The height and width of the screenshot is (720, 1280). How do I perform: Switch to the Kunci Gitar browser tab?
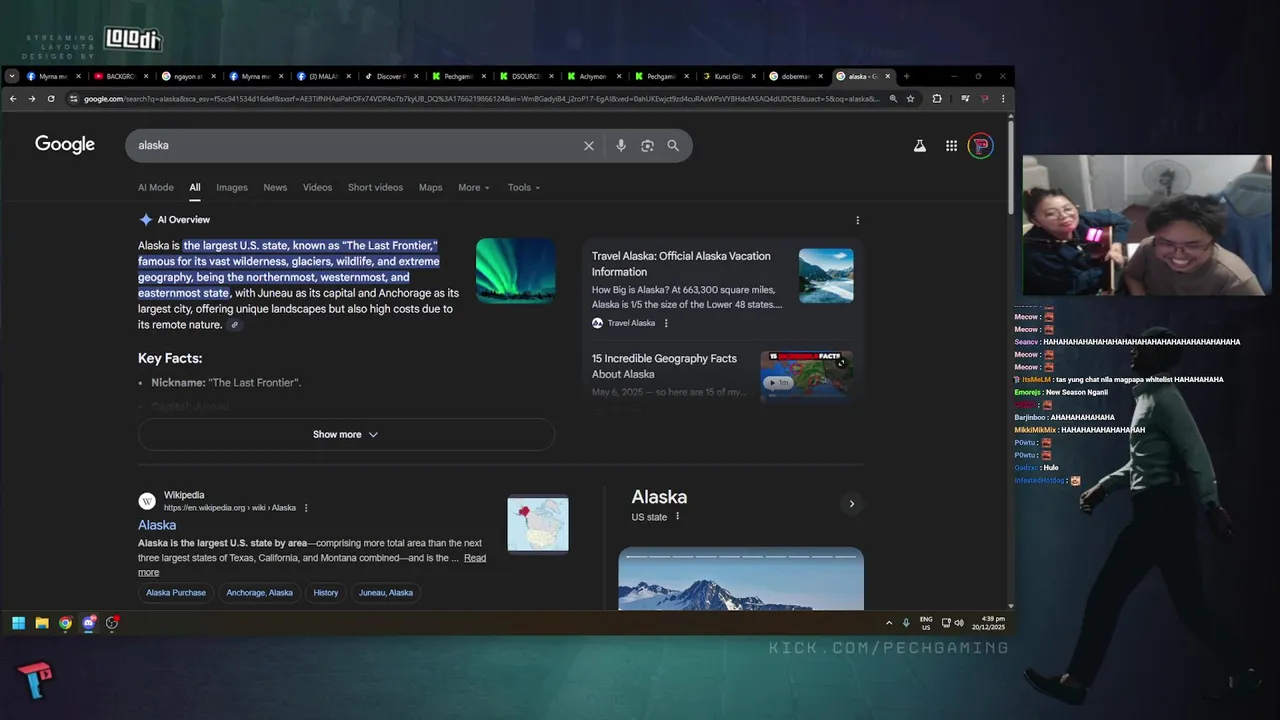(729, 76)
